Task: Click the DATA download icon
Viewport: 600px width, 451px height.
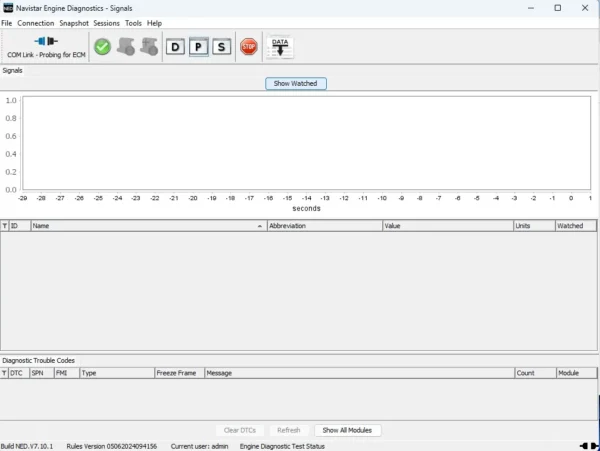Action: pyautogui.click(x=280, y=47)
